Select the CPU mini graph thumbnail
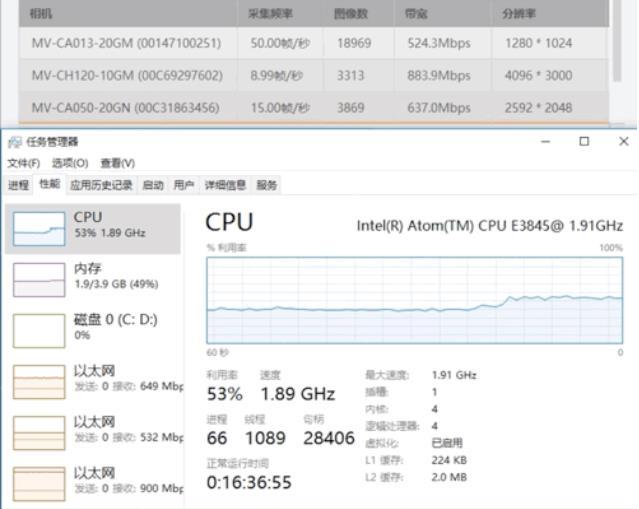This screenshot has height=509, width=639. point(37,226)
